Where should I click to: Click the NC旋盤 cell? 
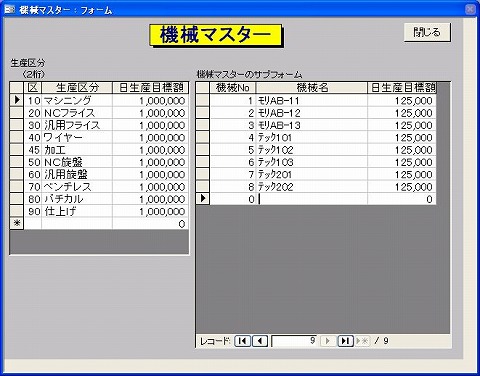77,162
